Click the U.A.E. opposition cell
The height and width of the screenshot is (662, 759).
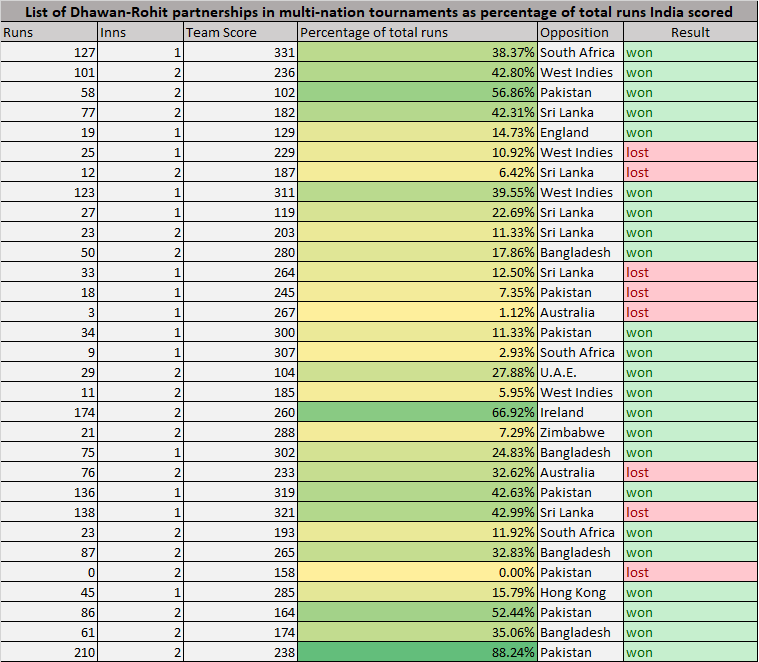click(580, 372)
